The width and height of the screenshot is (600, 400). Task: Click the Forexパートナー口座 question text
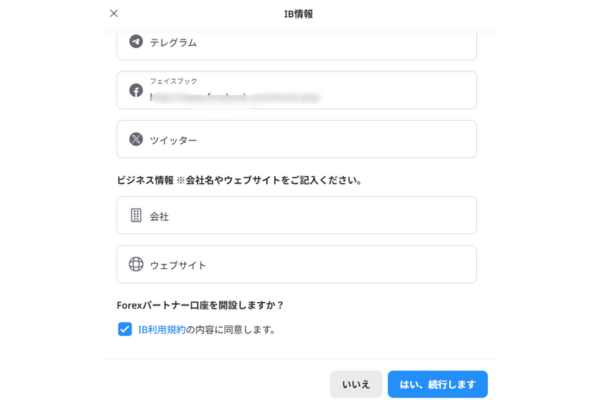point(200,305)
